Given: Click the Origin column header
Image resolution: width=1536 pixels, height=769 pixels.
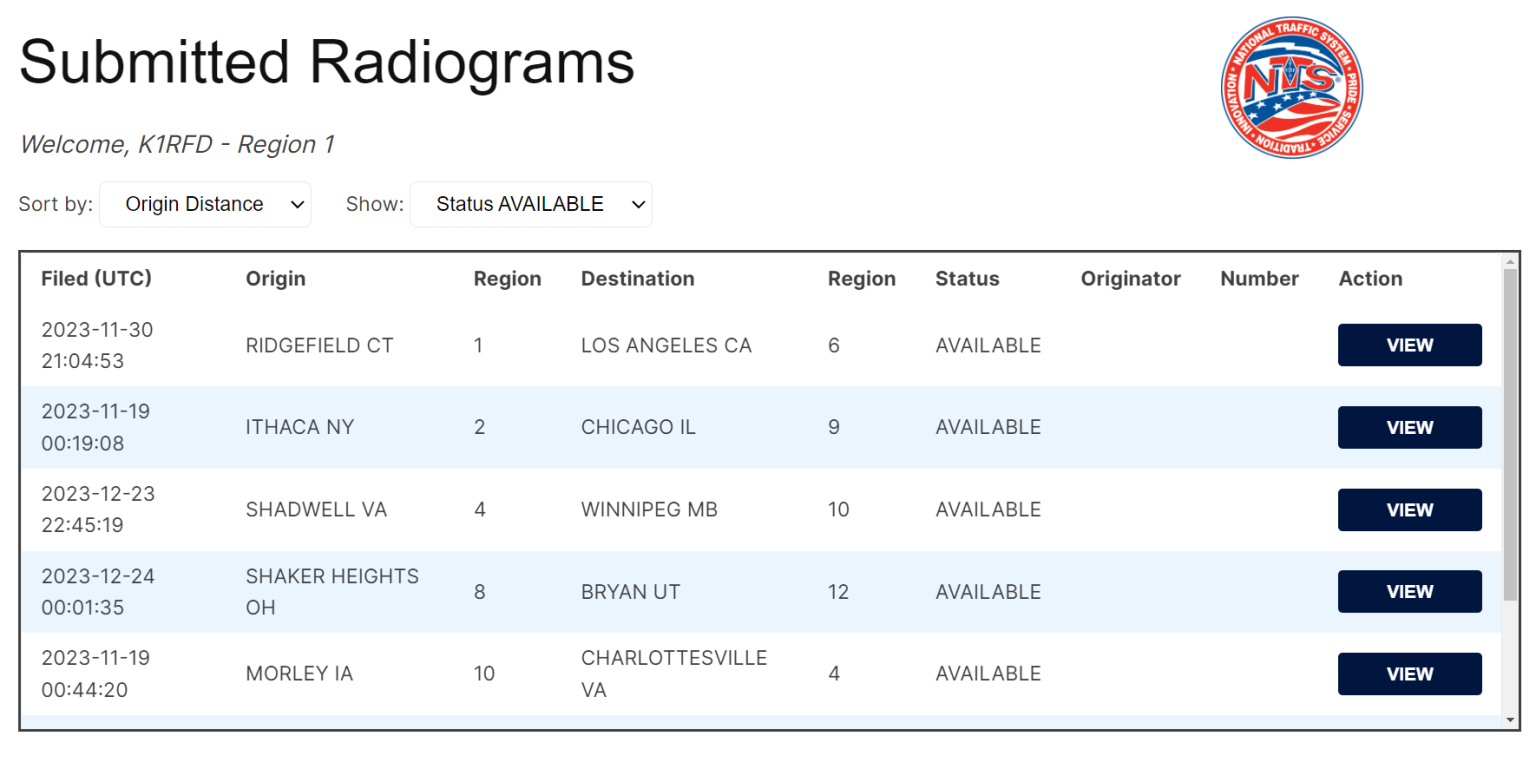Looking at the screenshot, I should [x=276, y=278].
